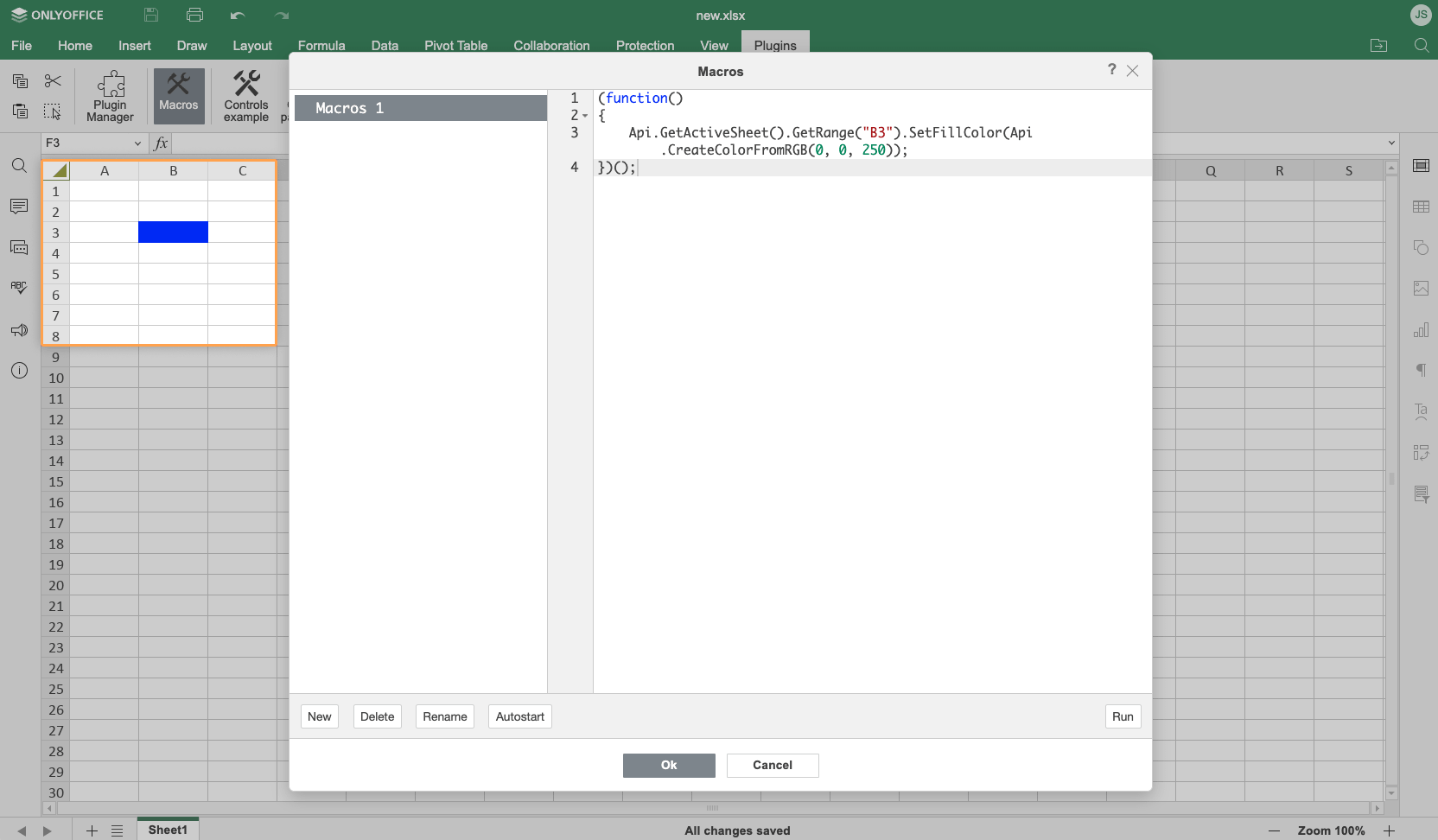The height and width of the screenshot is (840, 1438).
Task: Select Macros 1 in the list
Action: click(x=421, y=108)
